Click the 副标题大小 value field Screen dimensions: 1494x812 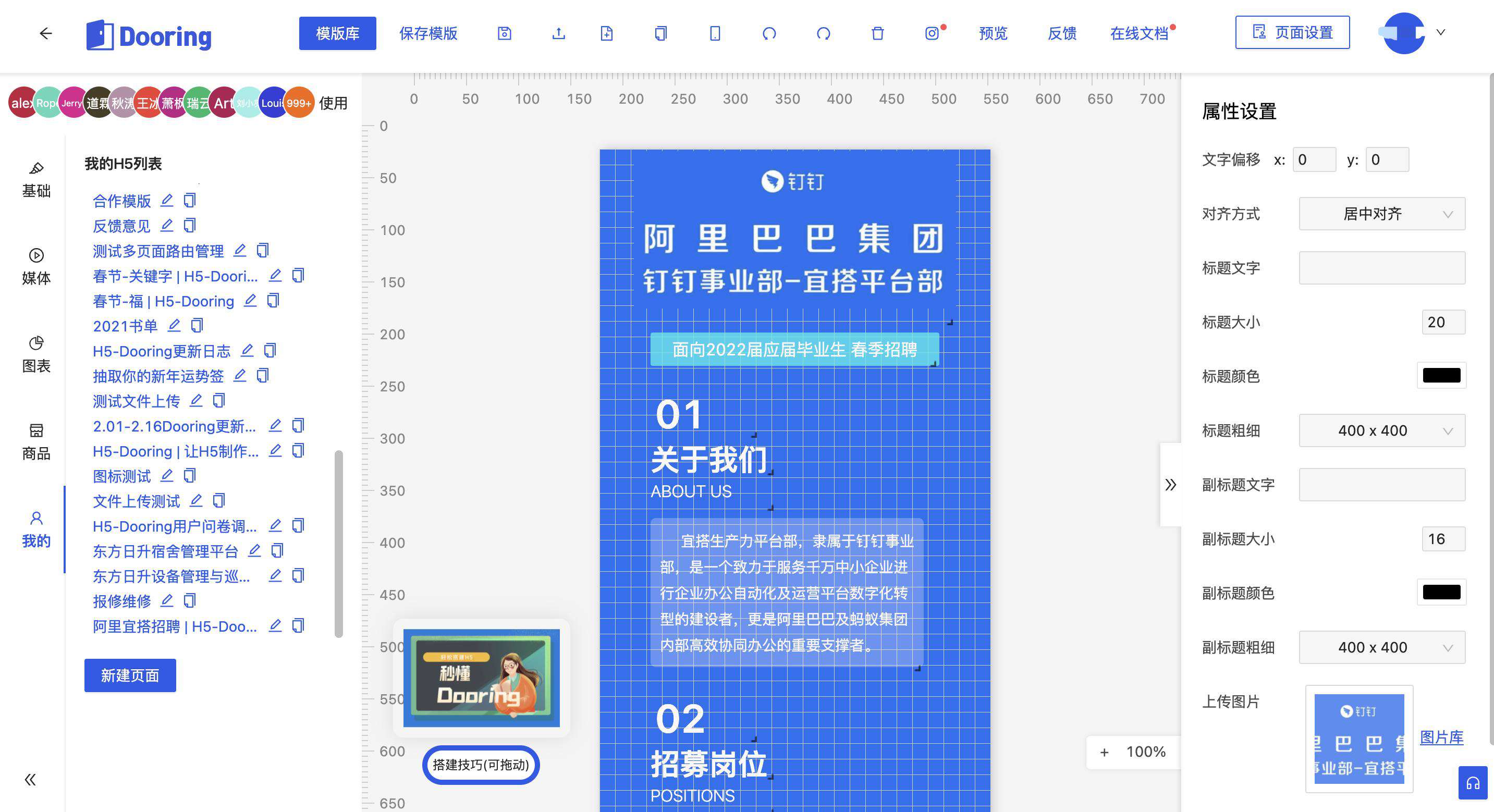pos(1443,539)
